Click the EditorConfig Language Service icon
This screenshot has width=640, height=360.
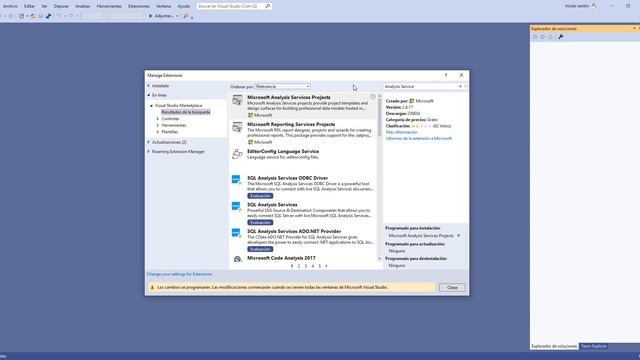point(237,154)
